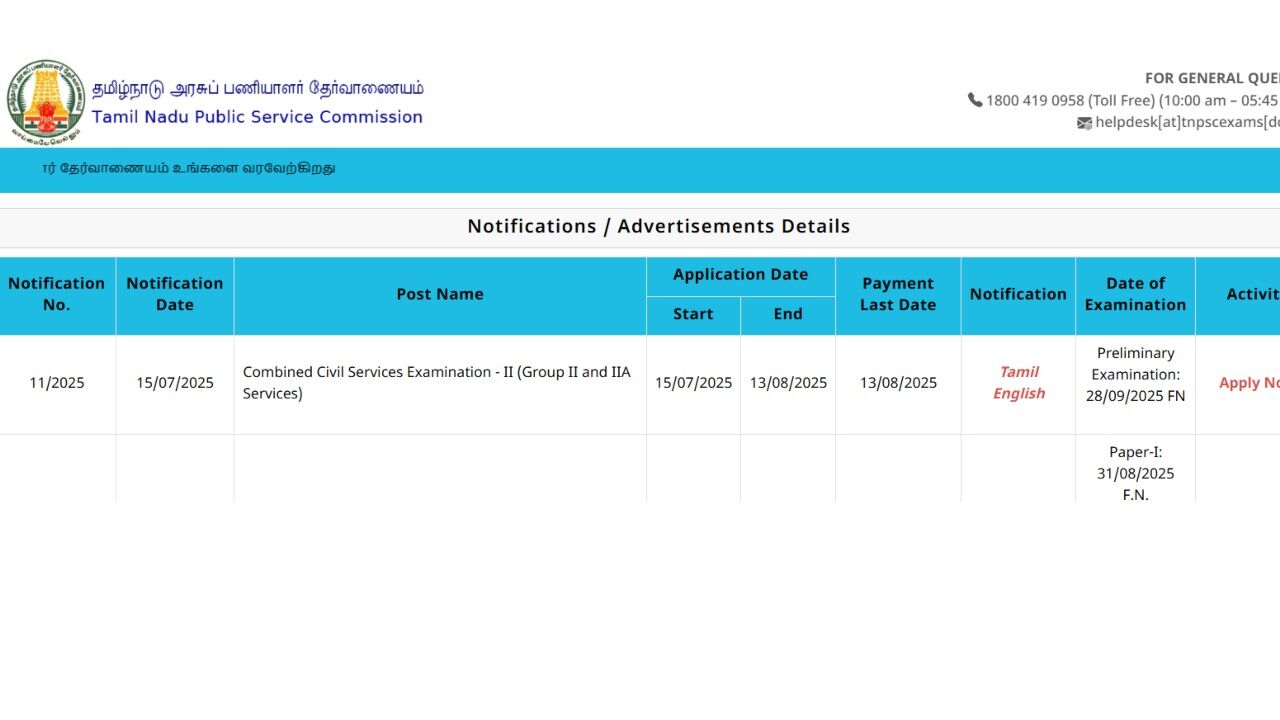The width and height of the screenshot is (1280, 720).
Task: Click the envelope icon beside helpdesk email
Action: click(1084, 123)
